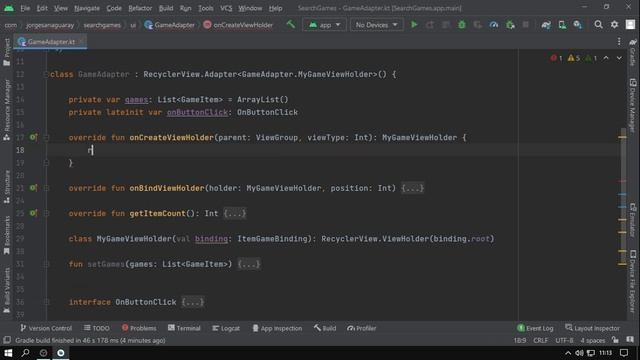The image size is (640, 360).
Task: Open the Profile app gauge icon
Action: (494, 25)
